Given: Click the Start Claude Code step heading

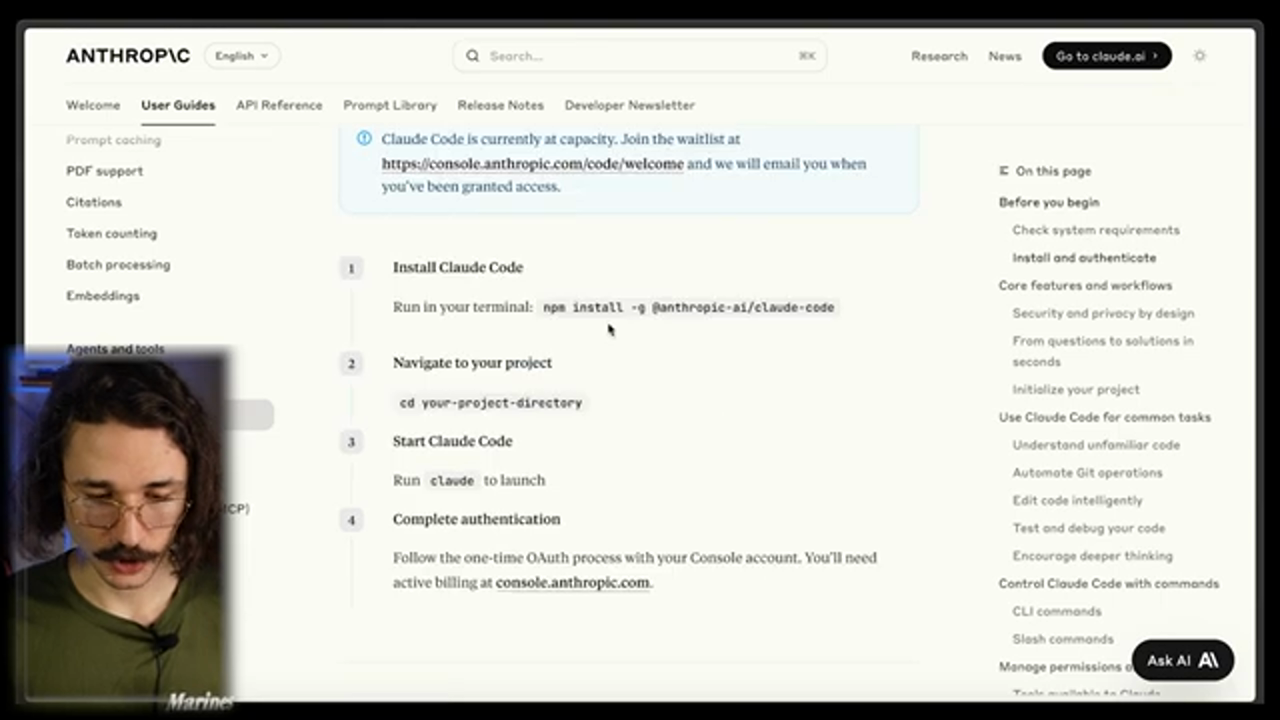Looking at the screenshot, I should pos(452,441).
